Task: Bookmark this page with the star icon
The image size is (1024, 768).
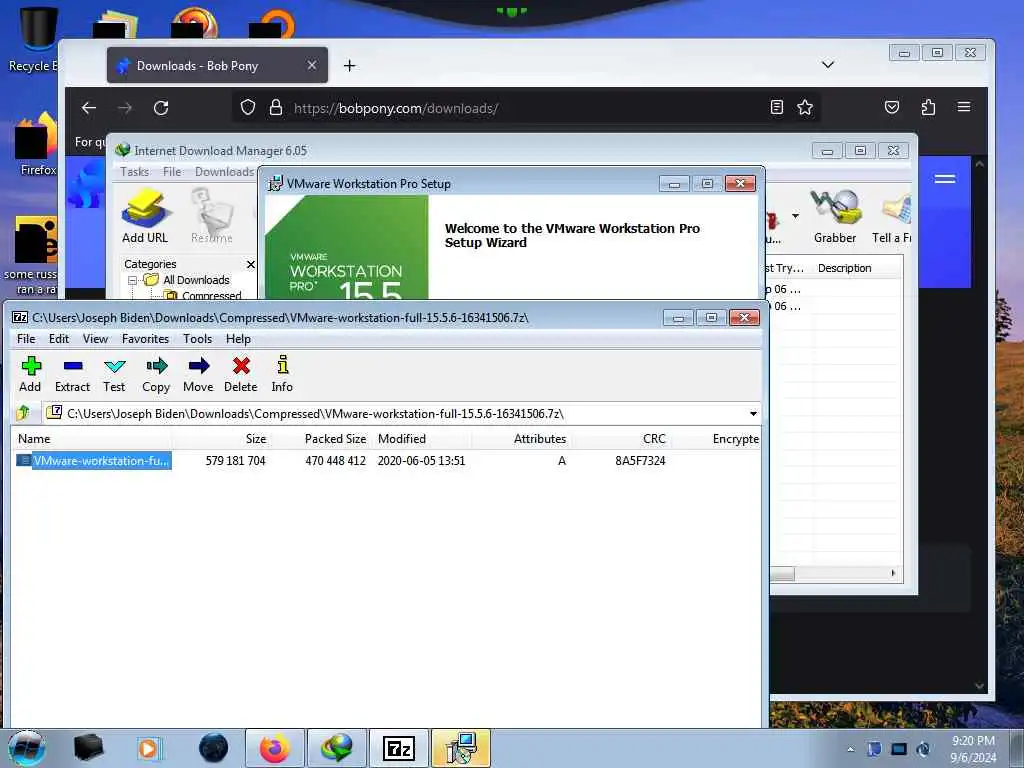Action: pyautogui.click(x=805, y=107)
